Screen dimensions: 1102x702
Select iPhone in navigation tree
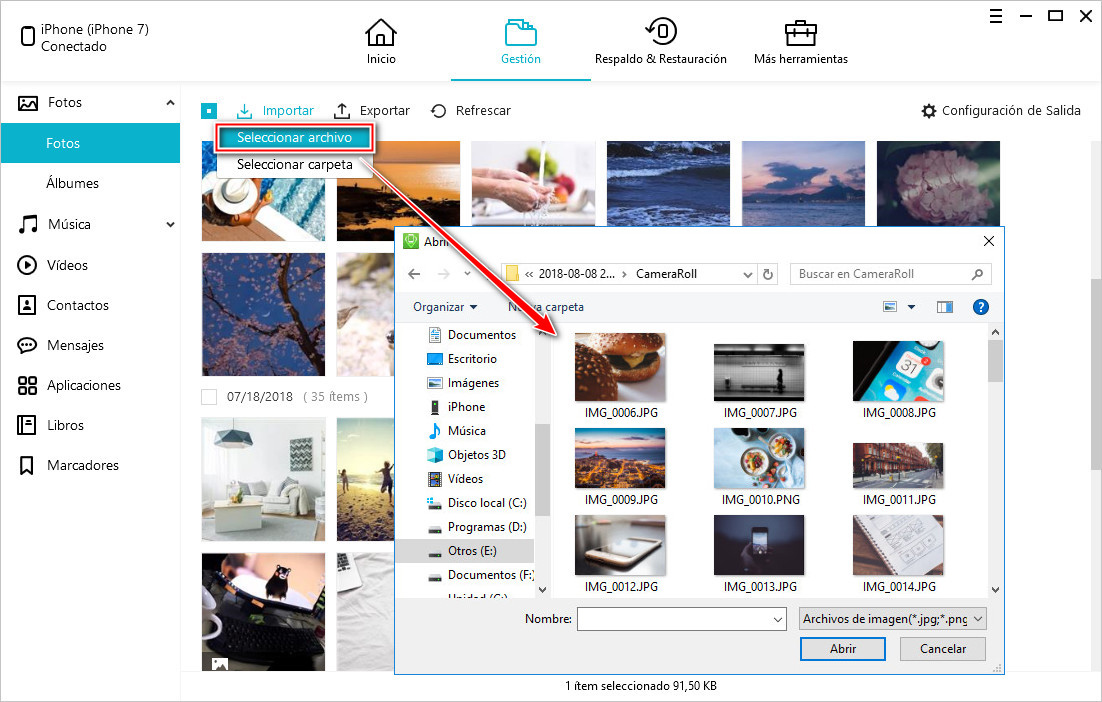pyautogui.click(x=456, y=407)
